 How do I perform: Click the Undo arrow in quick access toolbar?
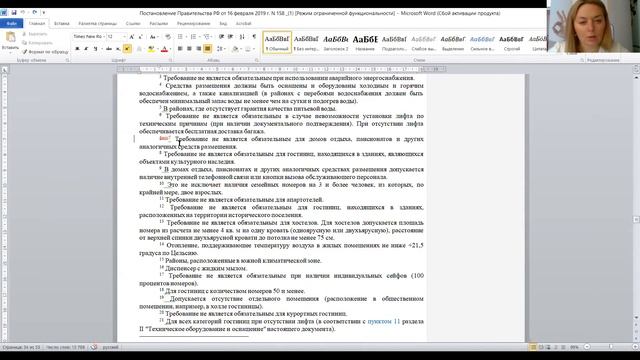point(23,13)
